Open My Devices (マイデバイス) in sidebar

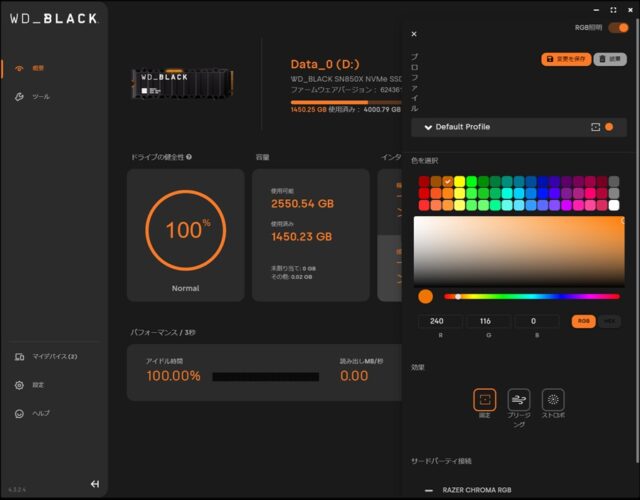point(46,357)
